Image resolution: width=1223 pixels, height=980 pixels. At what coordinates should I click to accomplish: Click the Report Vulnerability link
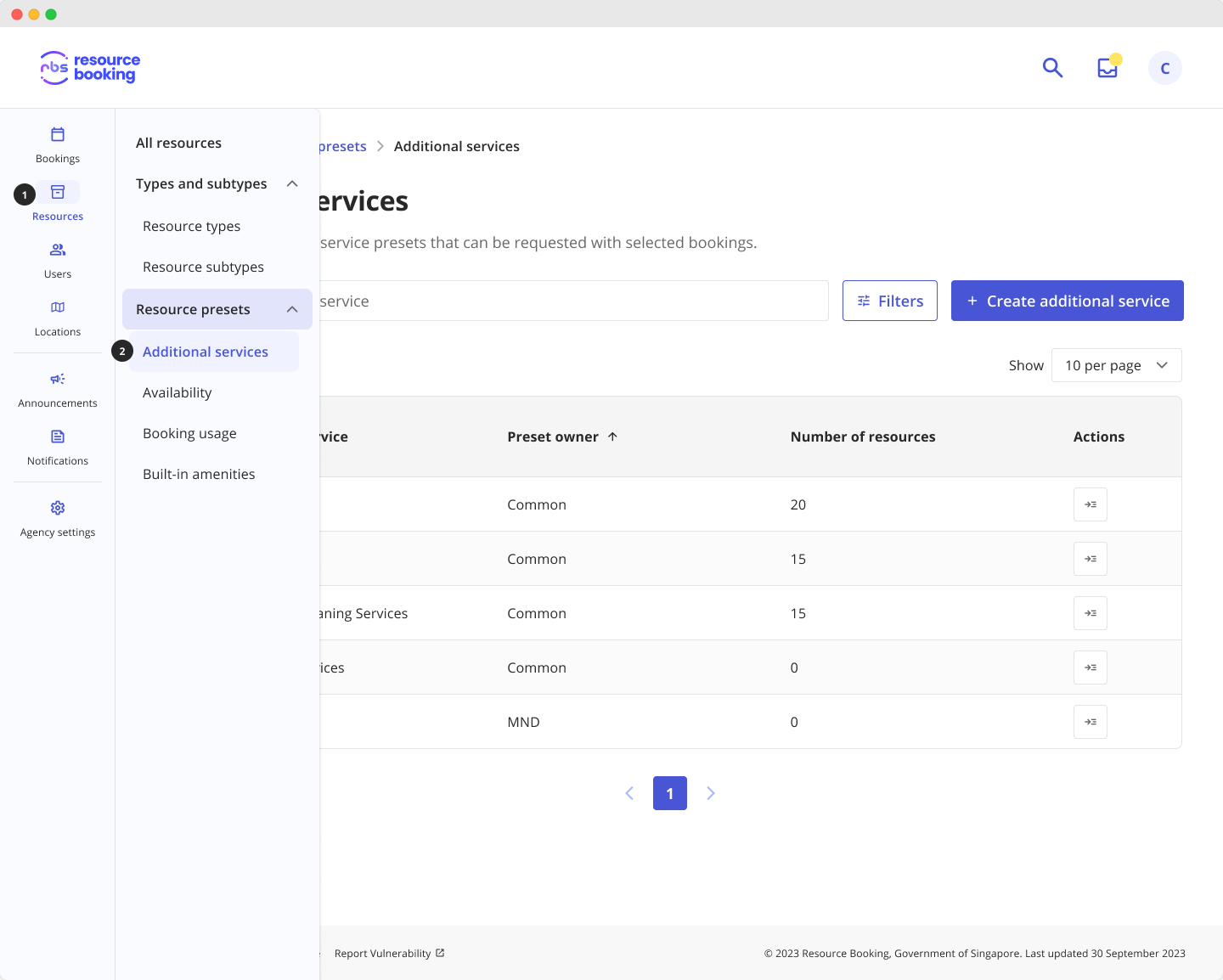[383, 953]
